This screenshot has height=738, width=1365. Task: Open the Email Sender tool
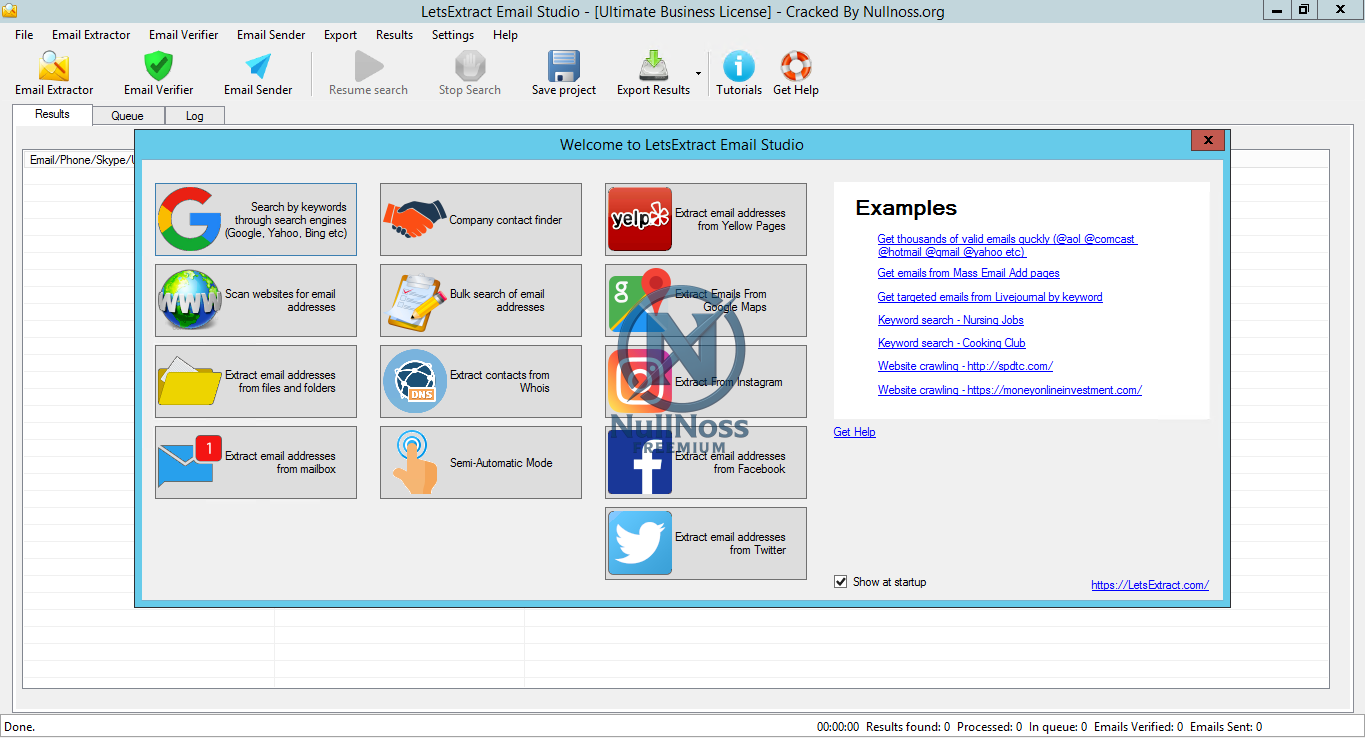click(258, 73)
